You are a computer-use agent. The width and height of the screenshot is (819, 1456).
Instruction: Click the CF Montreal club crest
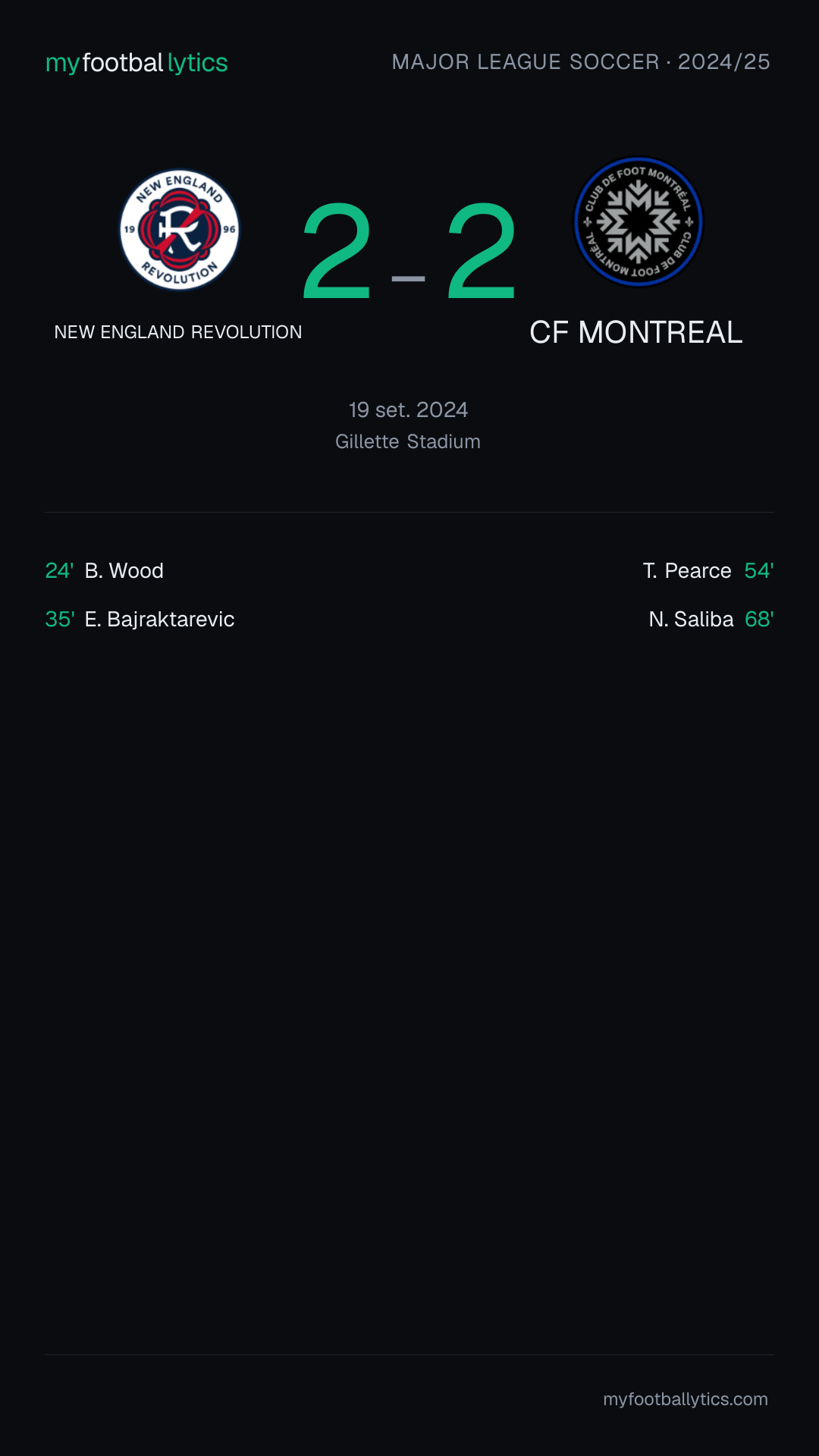tap(639, 222)
